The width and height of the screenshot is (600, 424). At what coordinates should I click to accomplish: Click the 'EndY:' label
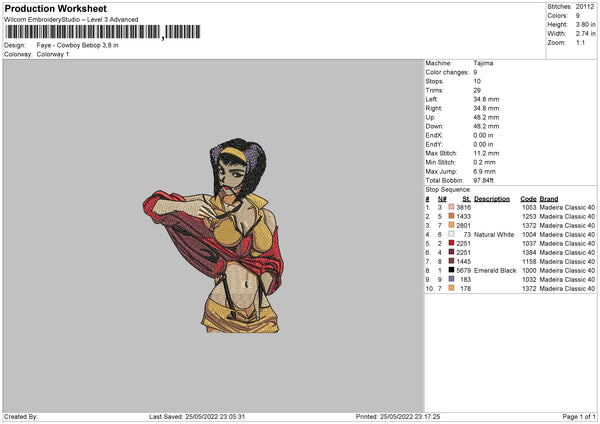[x=434, y=144]
